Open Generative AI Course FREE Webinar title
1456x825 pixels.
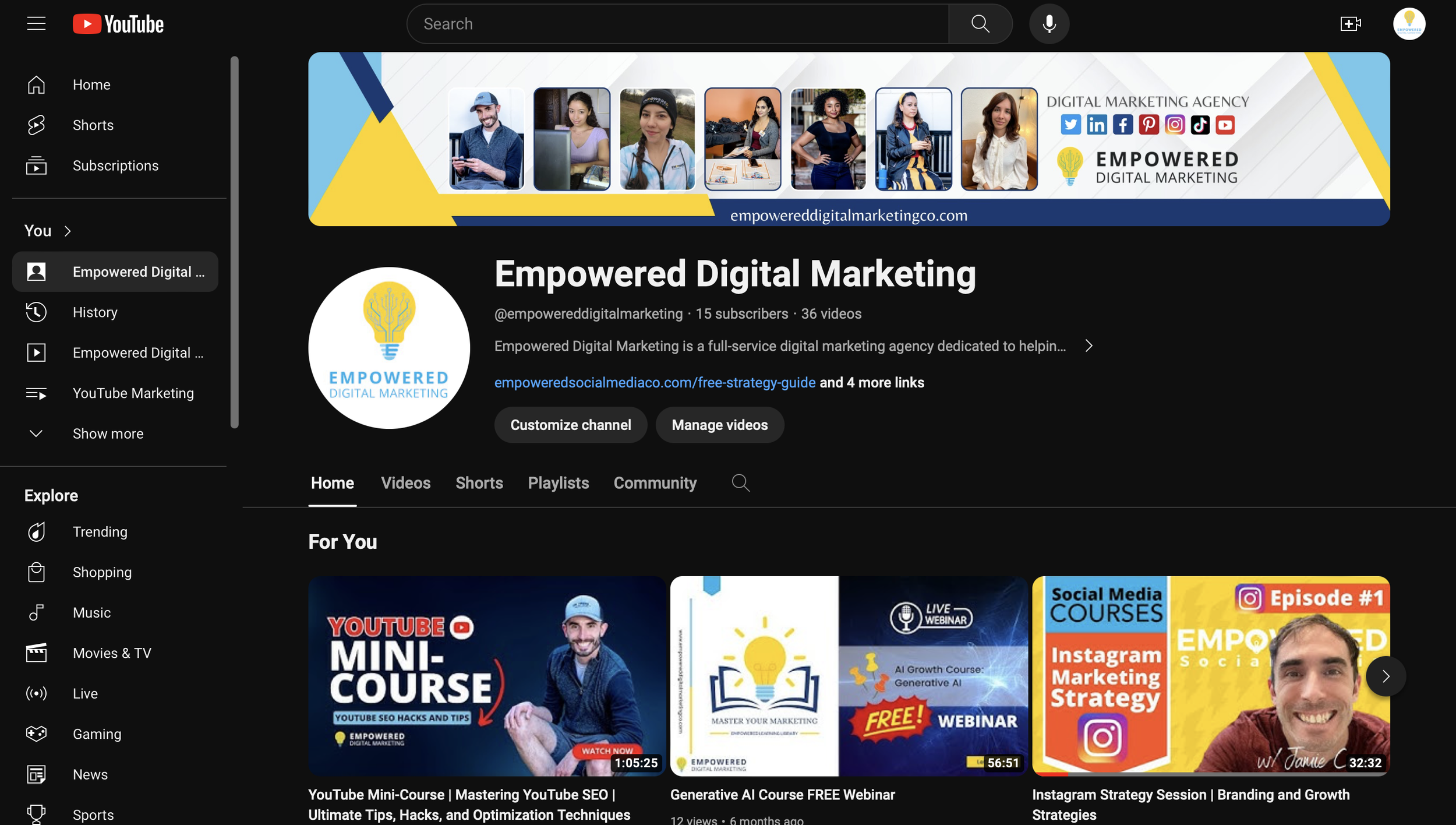click(782, 795)
